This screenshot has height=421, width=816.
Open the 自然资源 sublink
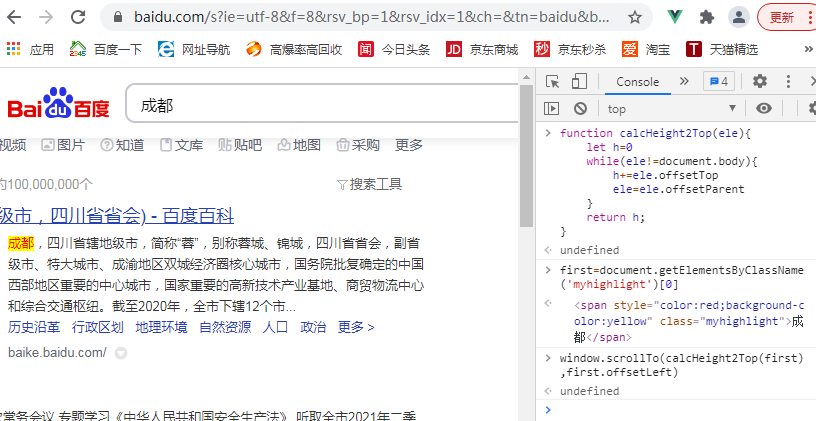point(225,327)
